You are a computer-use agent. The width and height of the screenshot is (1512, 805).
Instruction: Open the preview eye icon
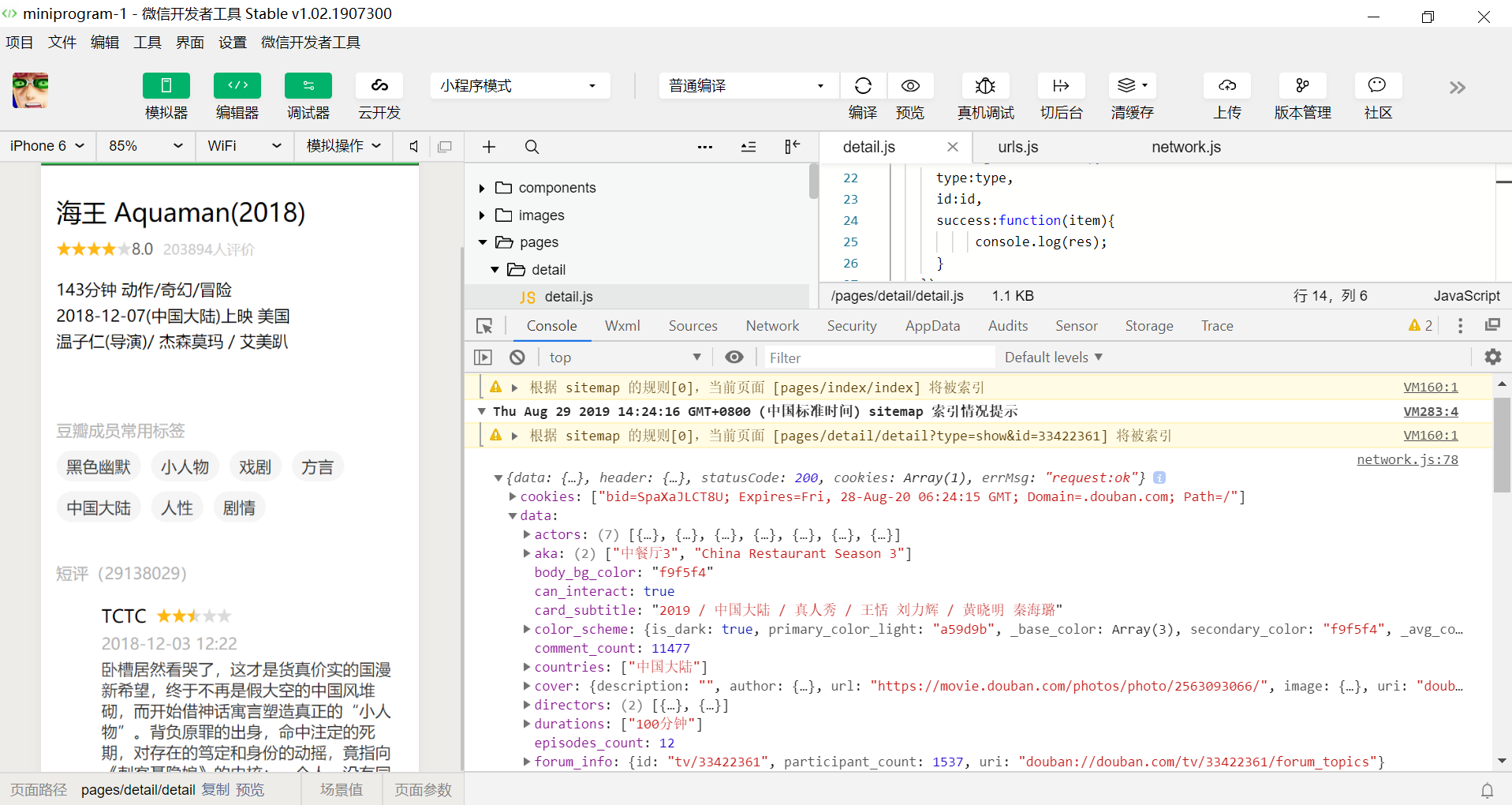click(x=910, y=86)
